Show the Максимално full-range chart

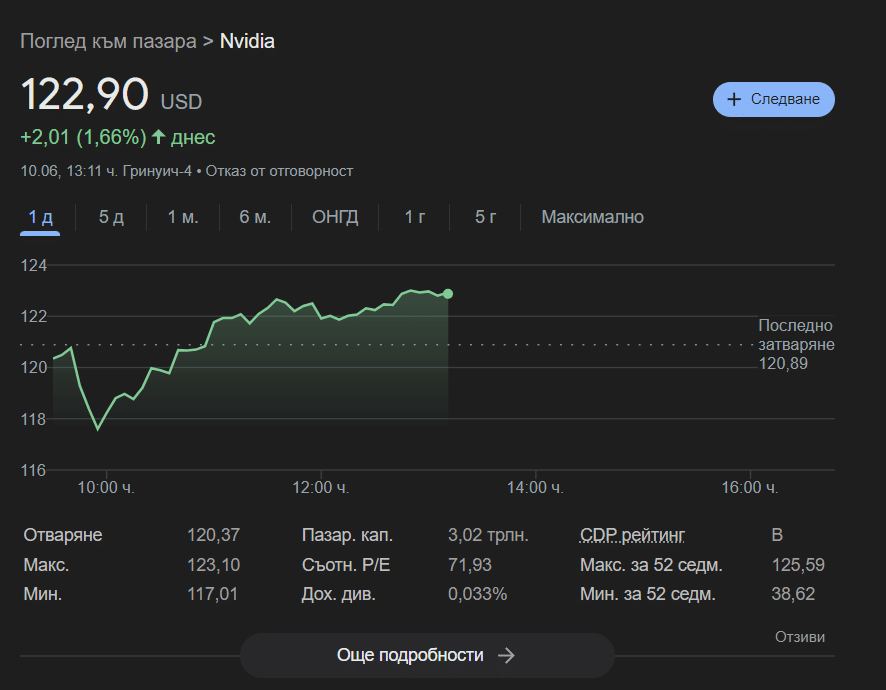[592, 217]
